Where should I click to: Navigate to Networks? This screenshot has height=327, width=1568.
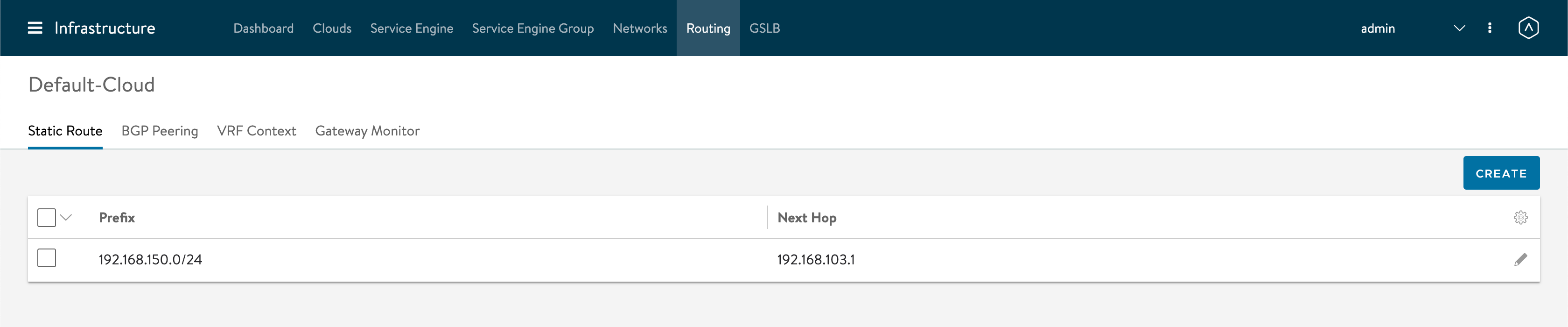[640, 28]
